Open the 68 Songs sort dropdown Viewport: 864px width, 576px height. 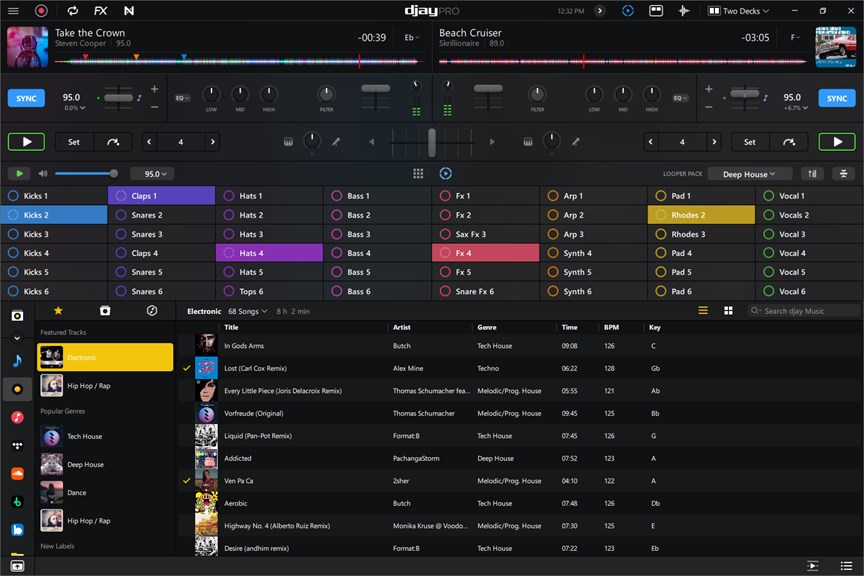point(248,311)
